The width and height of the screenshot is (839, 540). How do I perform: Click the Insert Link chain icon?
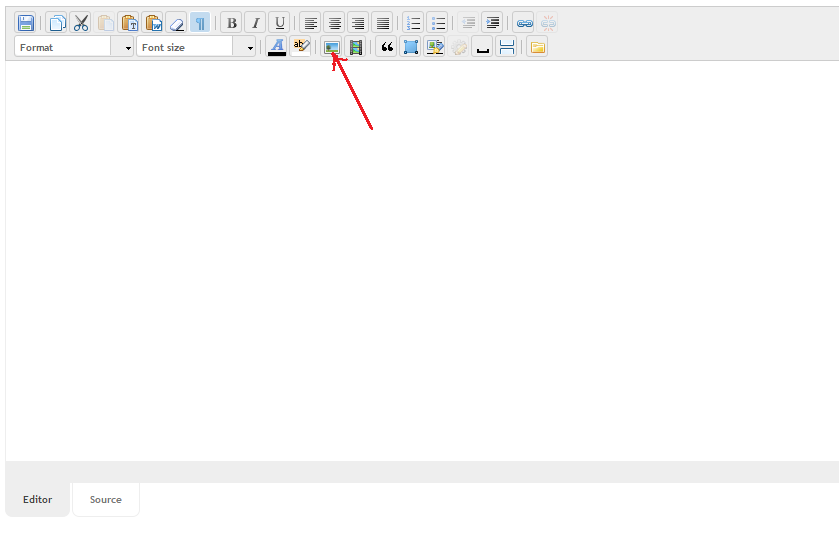(x=524, y=23)
